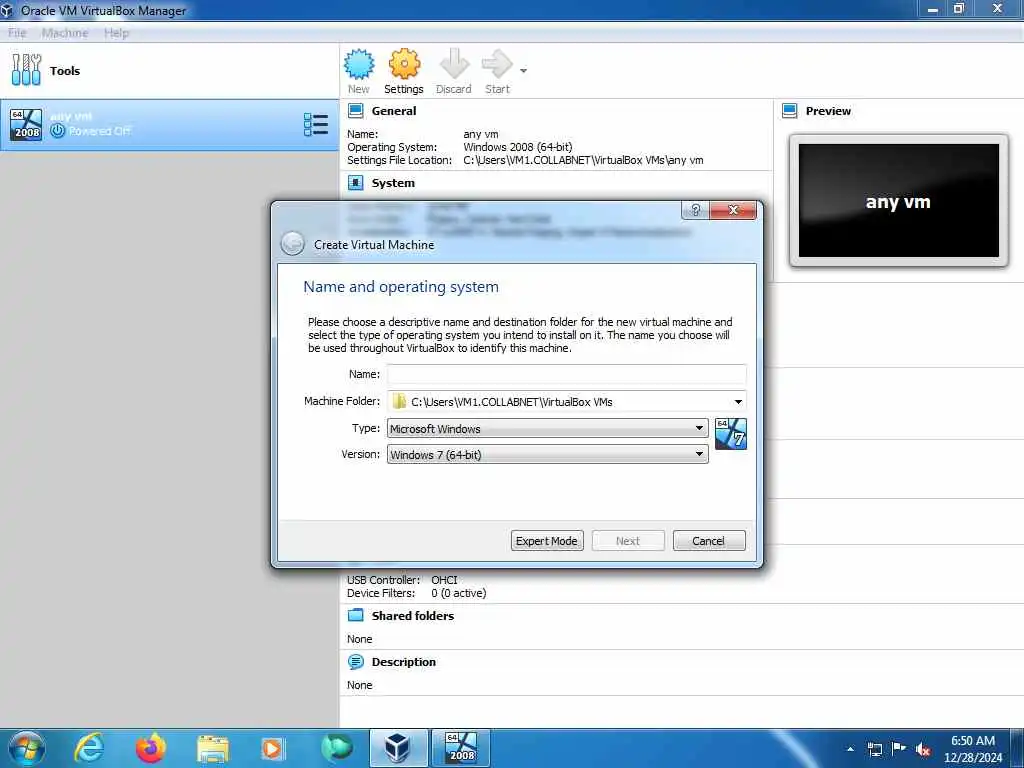The width and height of the screenshot is (1024, 768).
Task: Open the 'any vm' machine tools menu icon
Action: (x=316, y=125)
